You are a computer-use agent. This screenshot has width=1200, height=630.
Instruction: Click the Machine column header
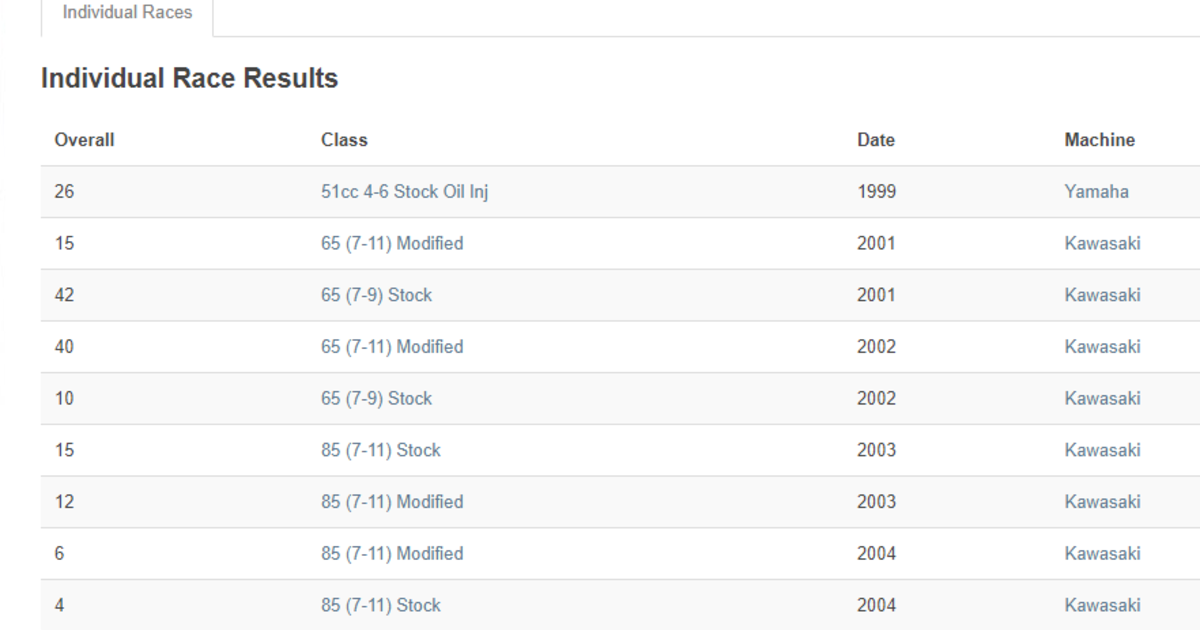click(x=1099, y=141)
